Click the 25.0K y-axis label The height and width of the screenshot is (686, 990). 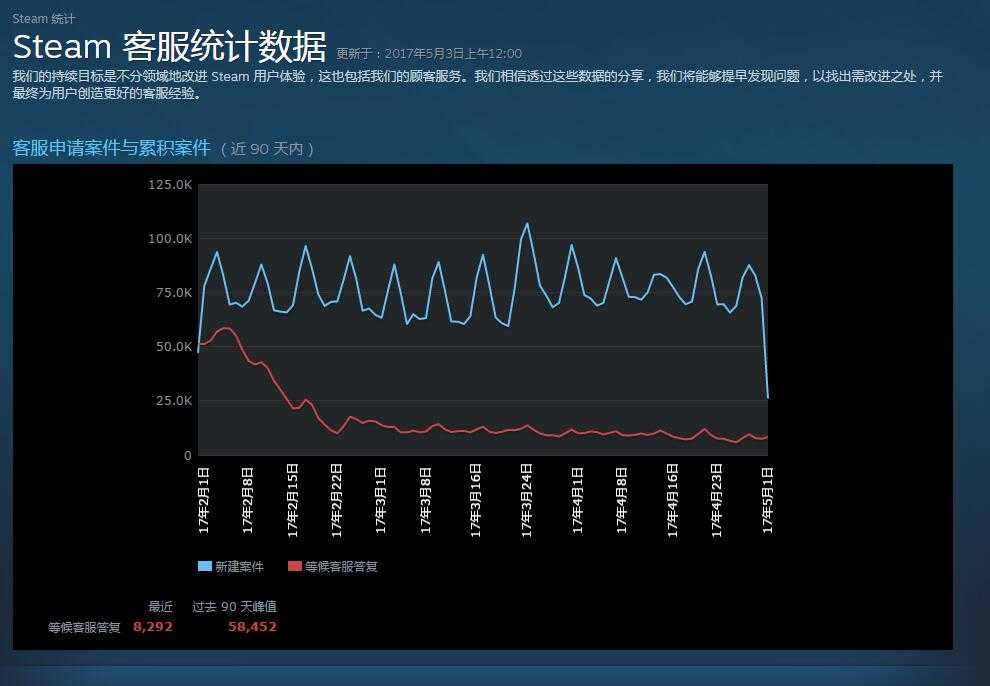point(172,401)
